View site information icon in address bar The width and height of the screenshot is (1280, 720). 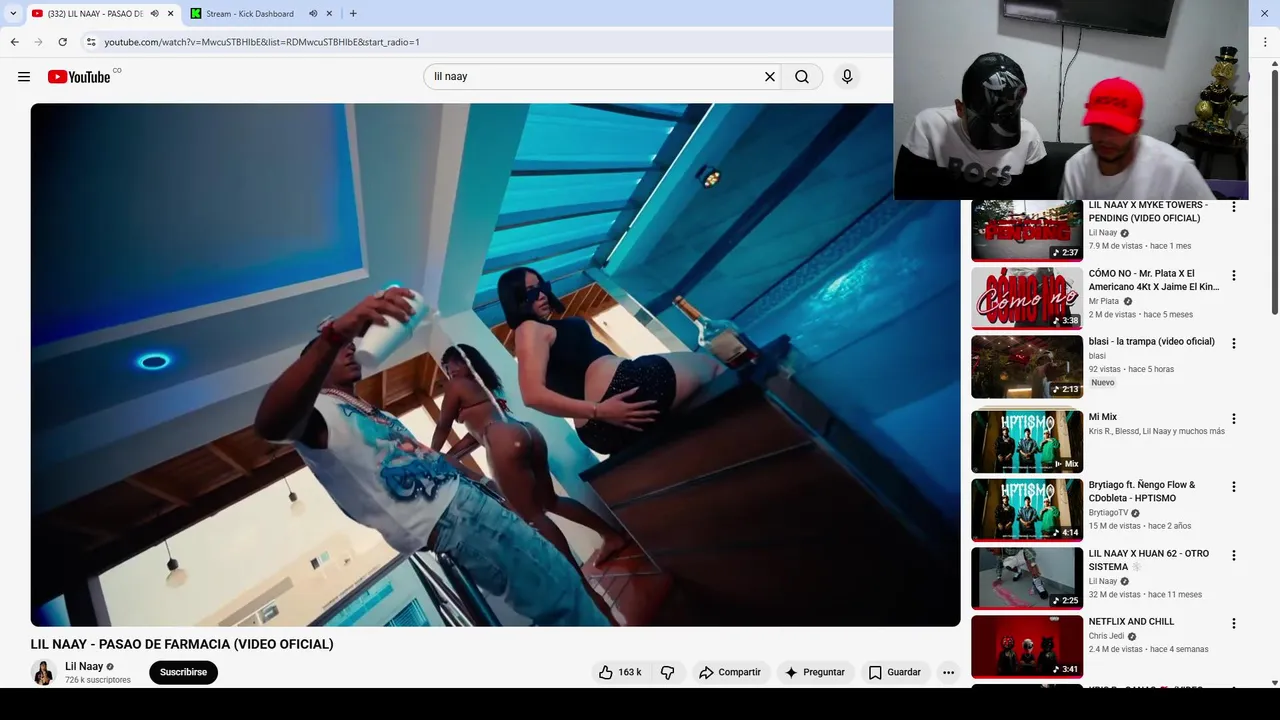(91, 42)
